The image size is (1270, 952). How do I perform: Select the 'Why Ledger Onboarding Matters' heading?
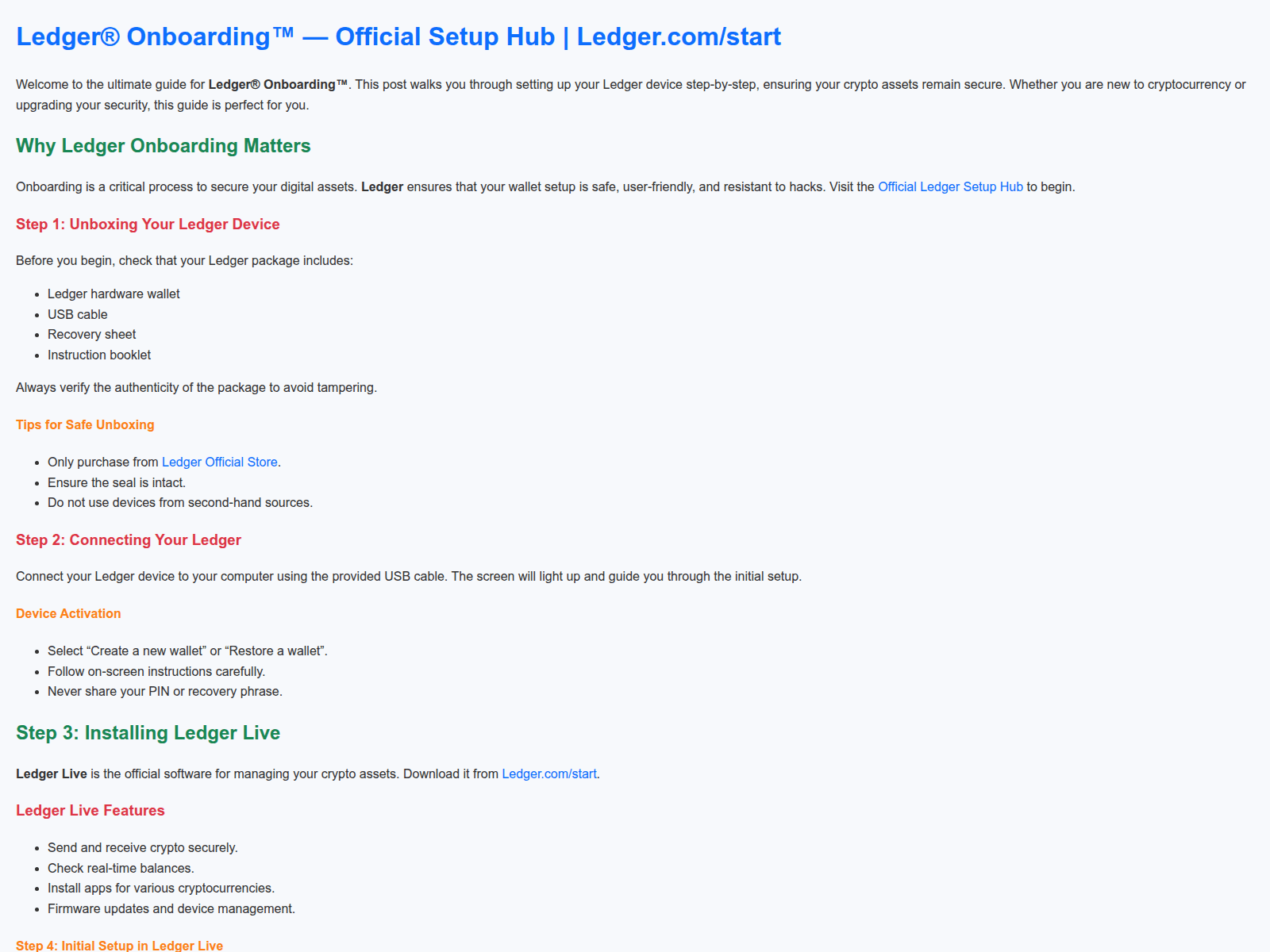pos(163,146)
